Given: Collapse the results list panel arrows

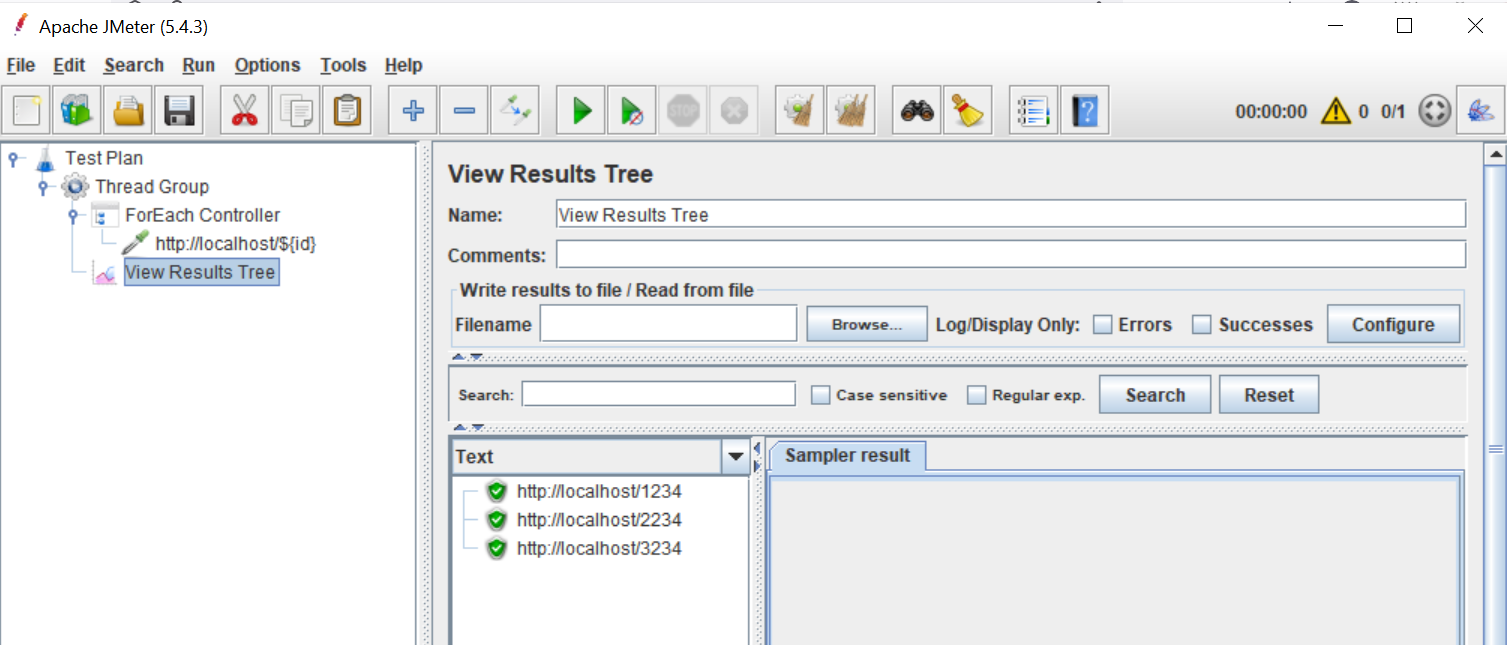Looking at the screenshot, I should pyautogui.click(x=757, y=456).
